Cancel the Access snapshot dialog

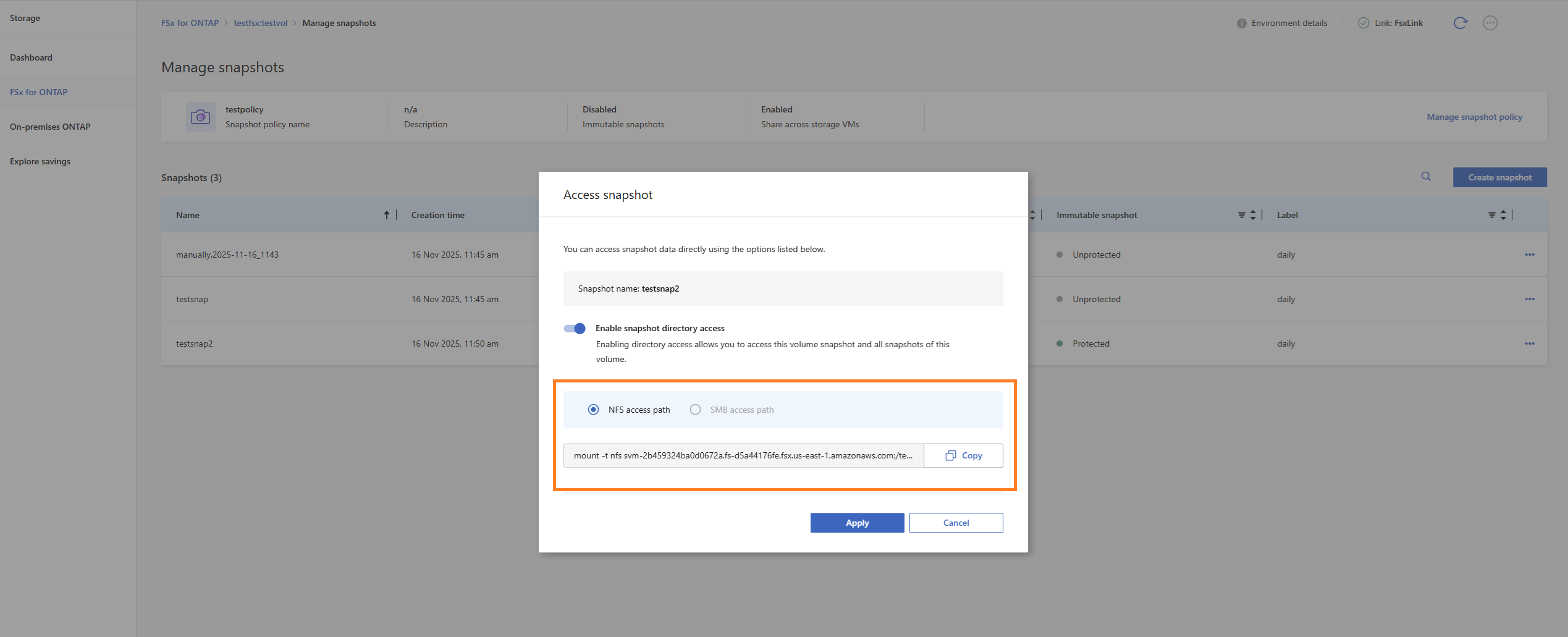(x=956, y=523)
